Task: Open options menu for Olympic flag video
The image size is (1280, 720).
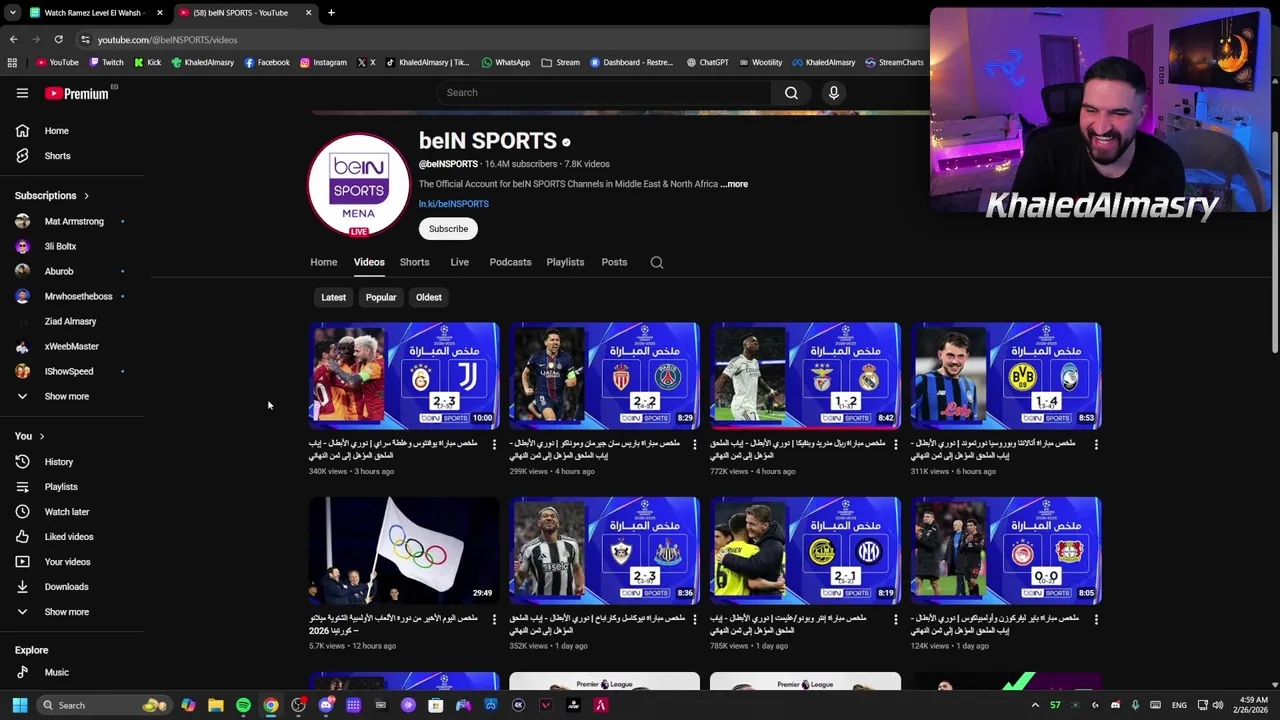Action: click(494, 619)
